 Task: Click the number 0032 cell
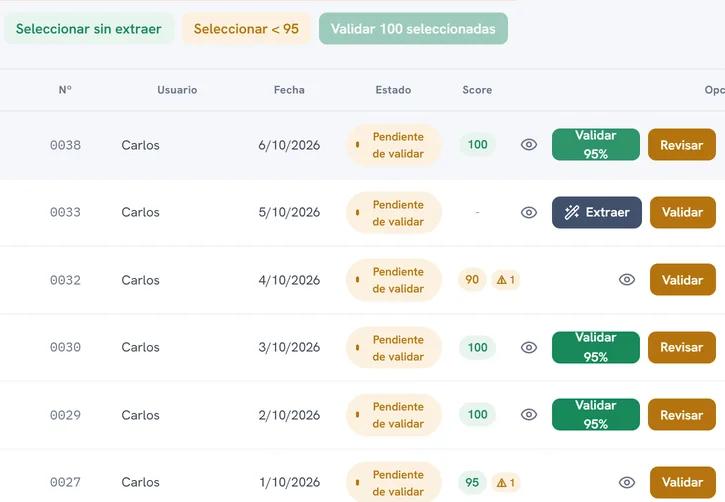pos(65,280)
